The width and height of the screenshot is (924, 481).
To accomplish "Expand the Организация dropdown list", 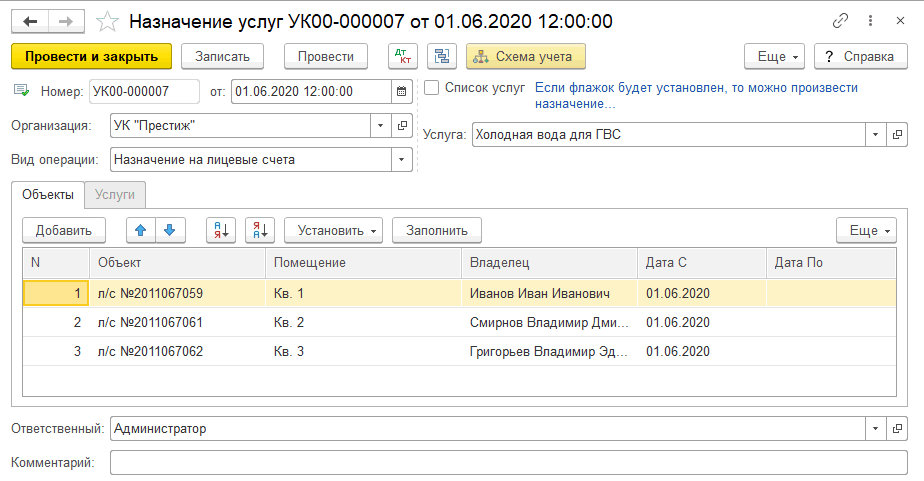I will point(381,126).
